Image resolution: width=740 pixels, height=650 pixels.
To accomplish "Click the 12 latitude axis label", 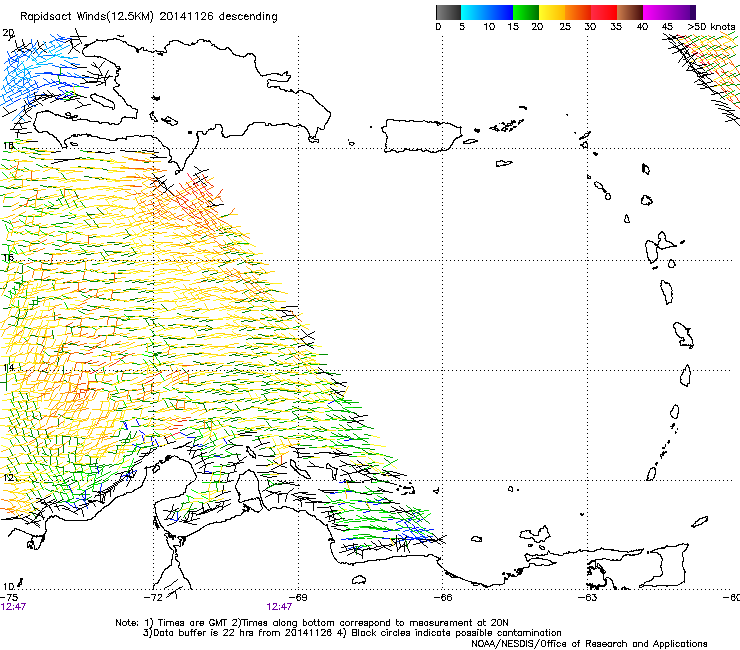I will click(8, 478).
